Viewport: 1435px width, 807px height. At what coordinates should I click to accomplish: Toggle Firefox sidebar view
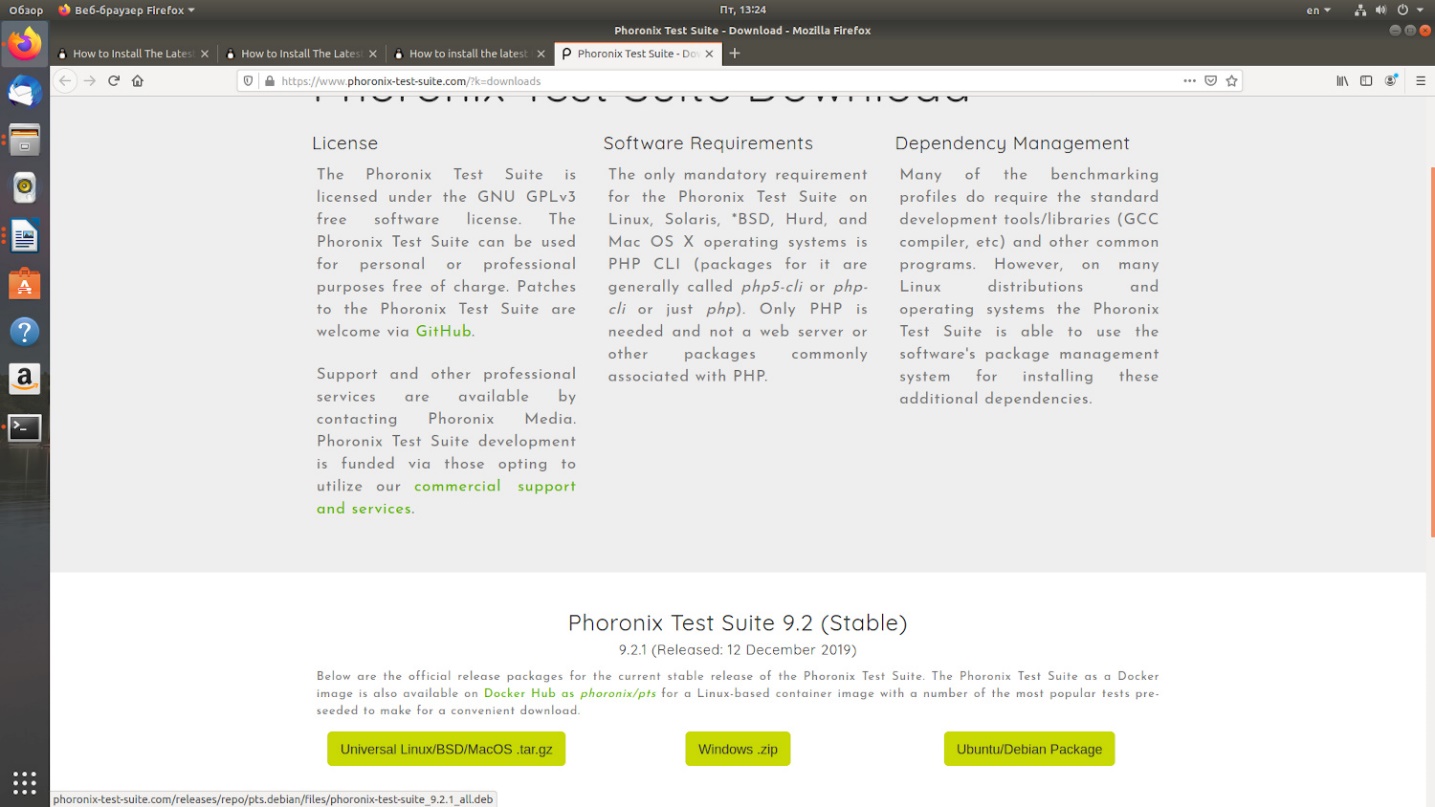1366,81
